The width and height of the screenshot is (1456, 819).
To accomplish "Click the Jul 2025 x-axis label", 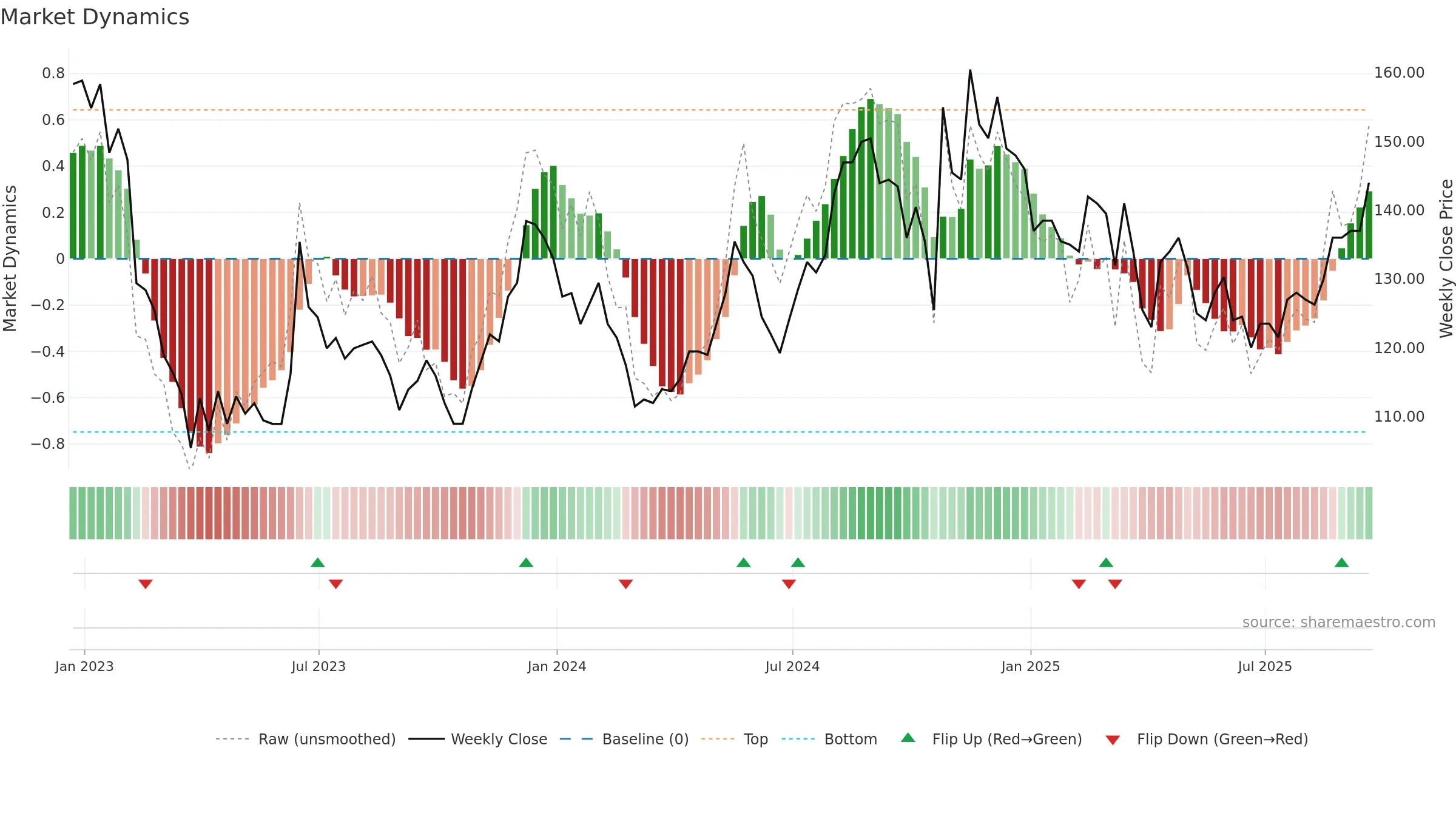I will click(x=1265, y=666).
